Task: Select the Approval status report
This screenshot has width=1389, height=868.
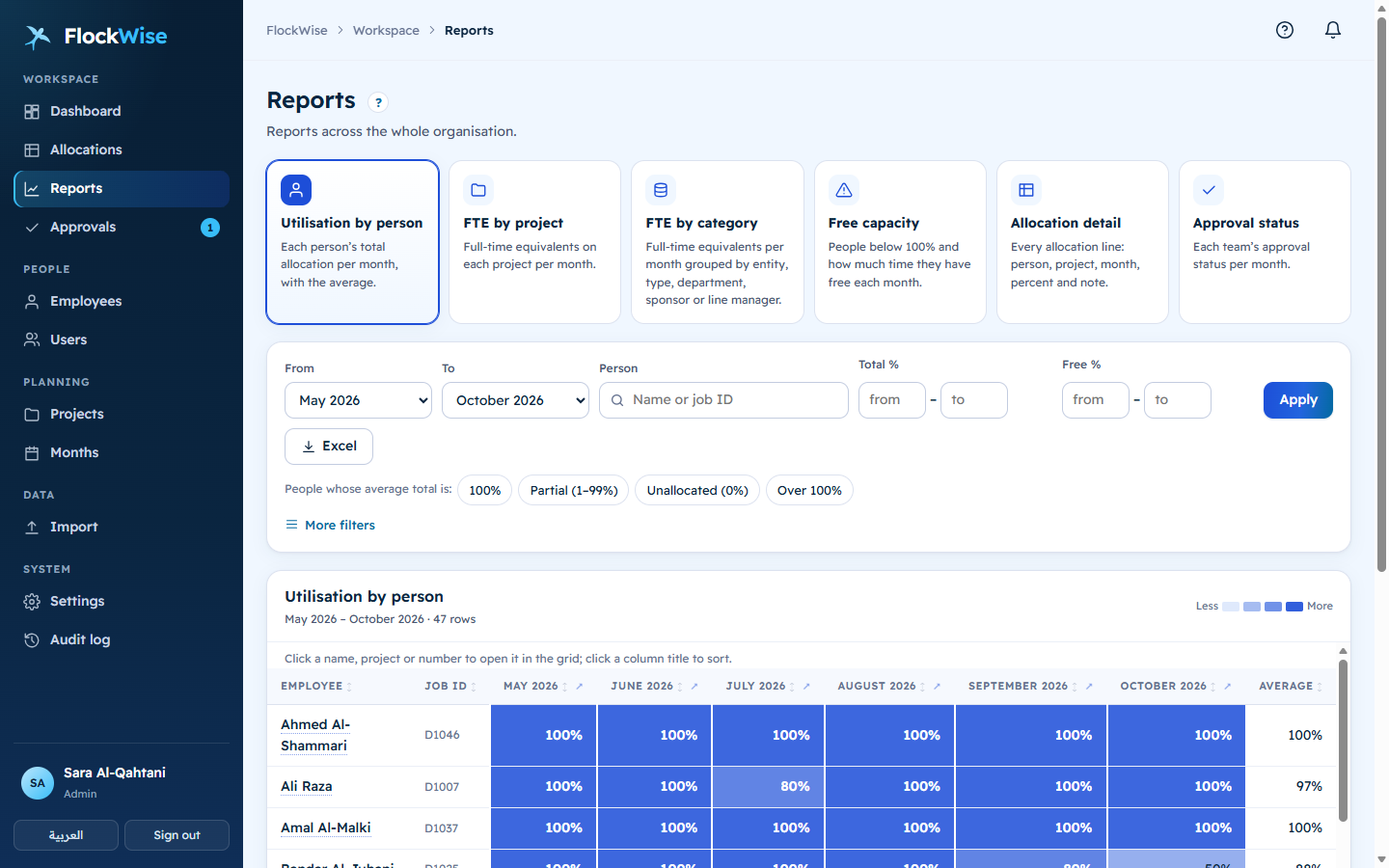Action: 1265,242
